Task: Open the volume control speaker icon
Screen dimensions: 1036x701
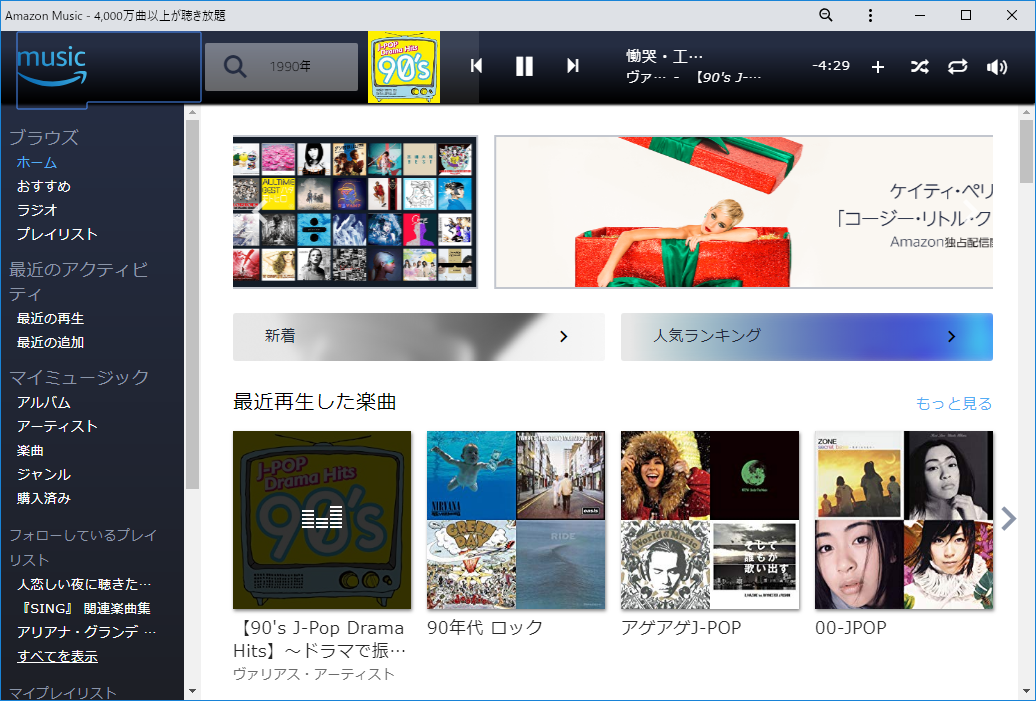Action: 996,67
